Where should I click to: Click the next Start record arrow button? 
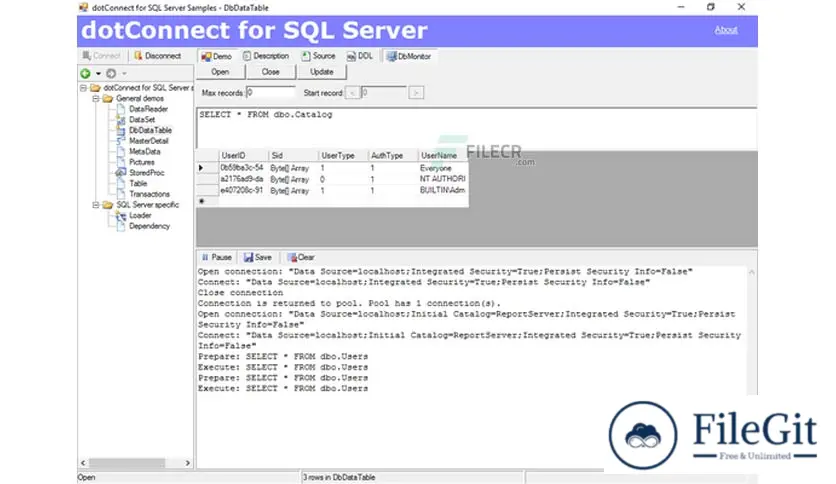(416, 93)
